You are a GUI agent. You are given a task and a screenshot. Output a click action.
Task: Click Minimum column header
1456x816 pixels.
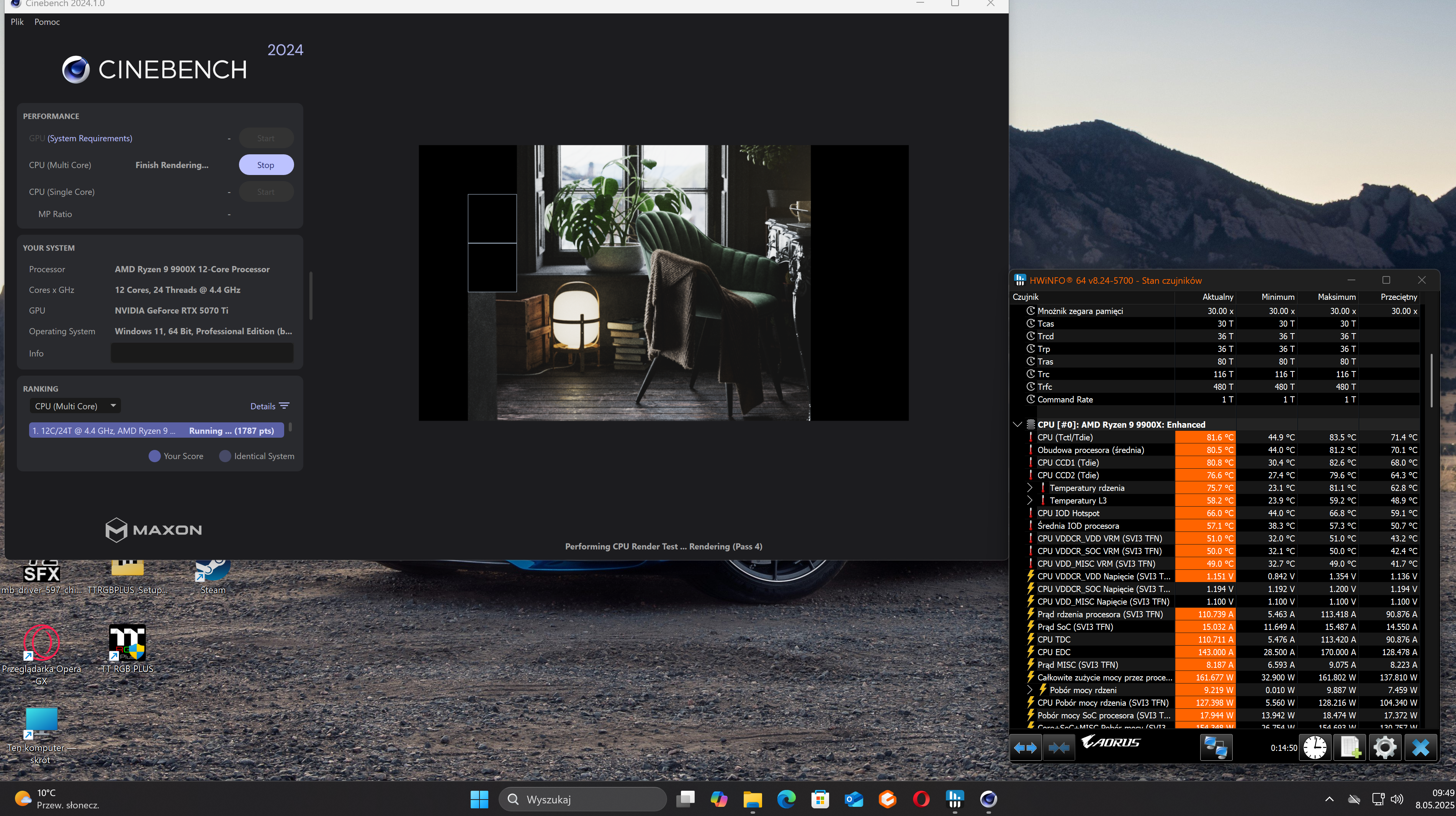1267,297
